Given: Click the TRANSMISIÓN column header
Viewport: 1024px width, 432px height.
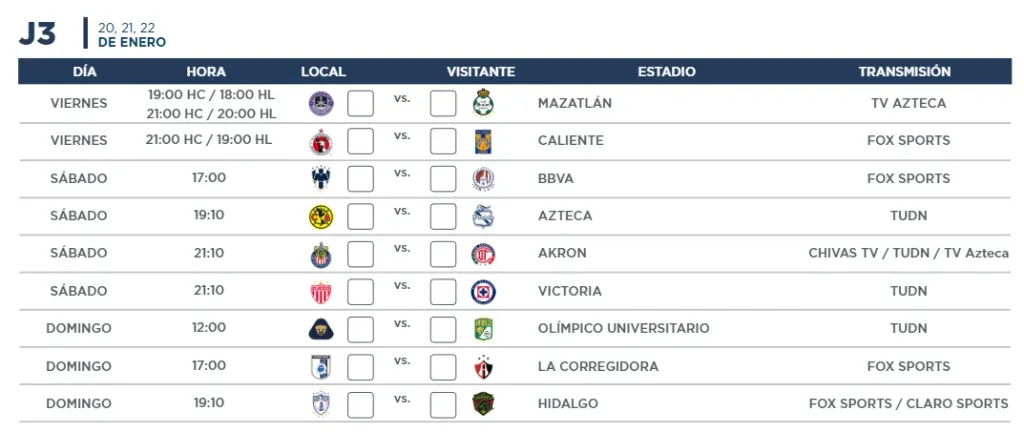Looking at the screenshot, I should point(904,72).
